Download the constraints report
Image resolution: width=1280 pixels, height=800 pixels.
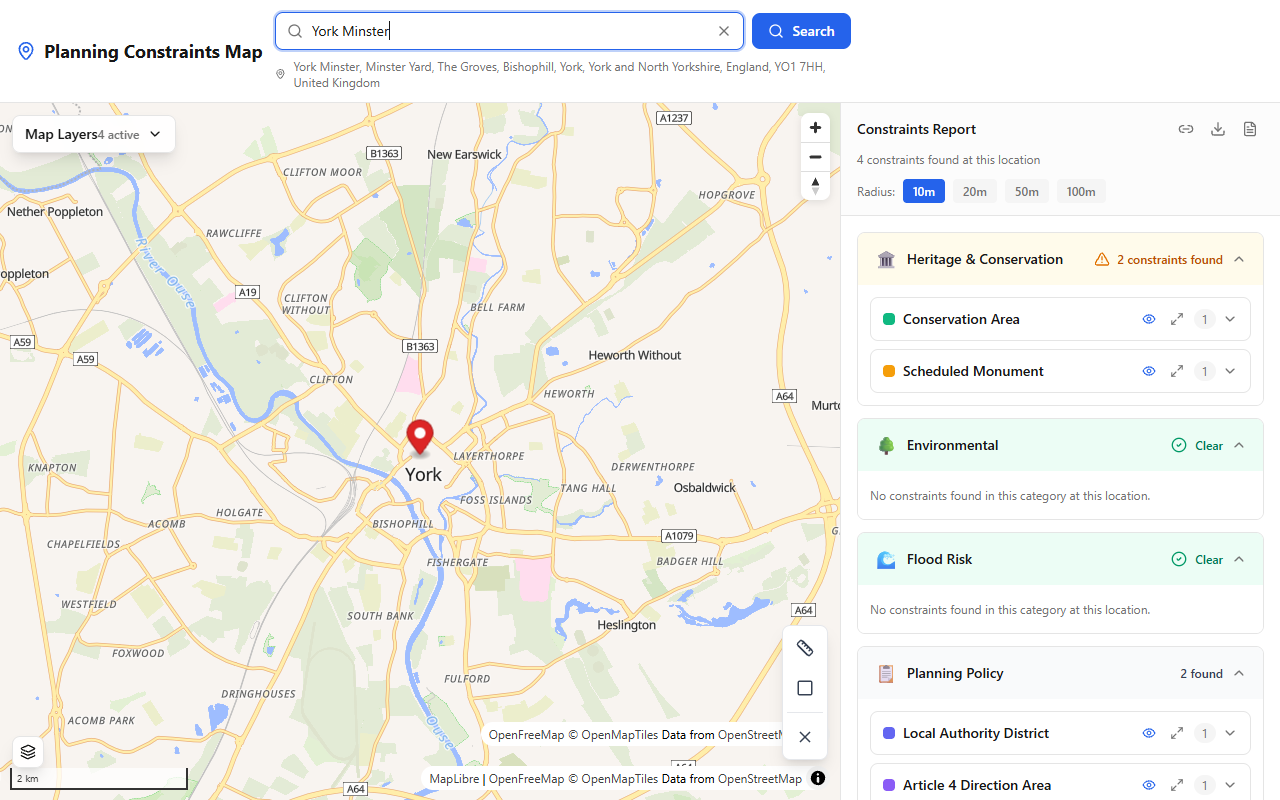tap(1217, 128)
